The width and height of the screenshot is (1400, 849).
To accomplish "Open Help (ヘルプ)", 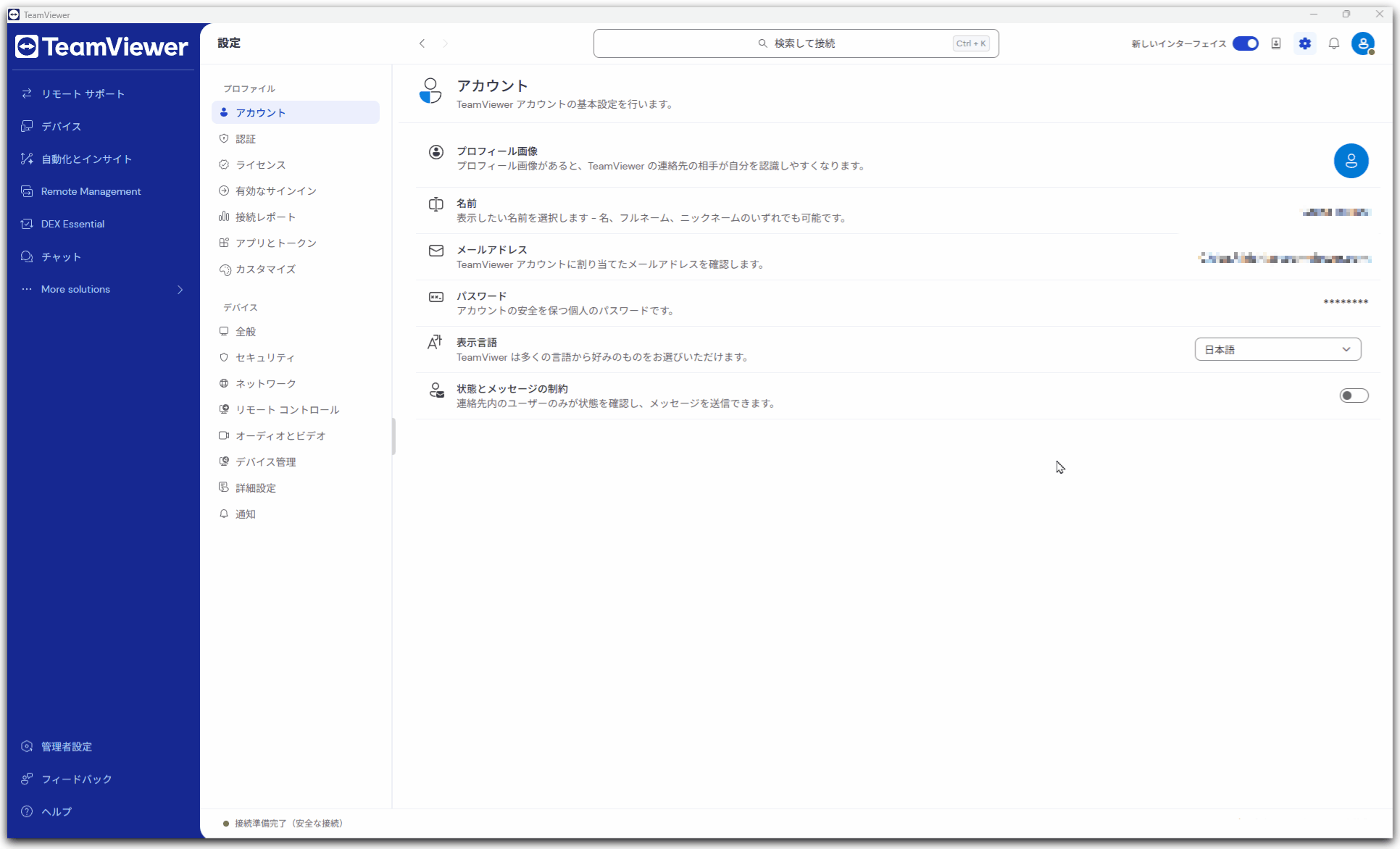I will click(56, 811).
